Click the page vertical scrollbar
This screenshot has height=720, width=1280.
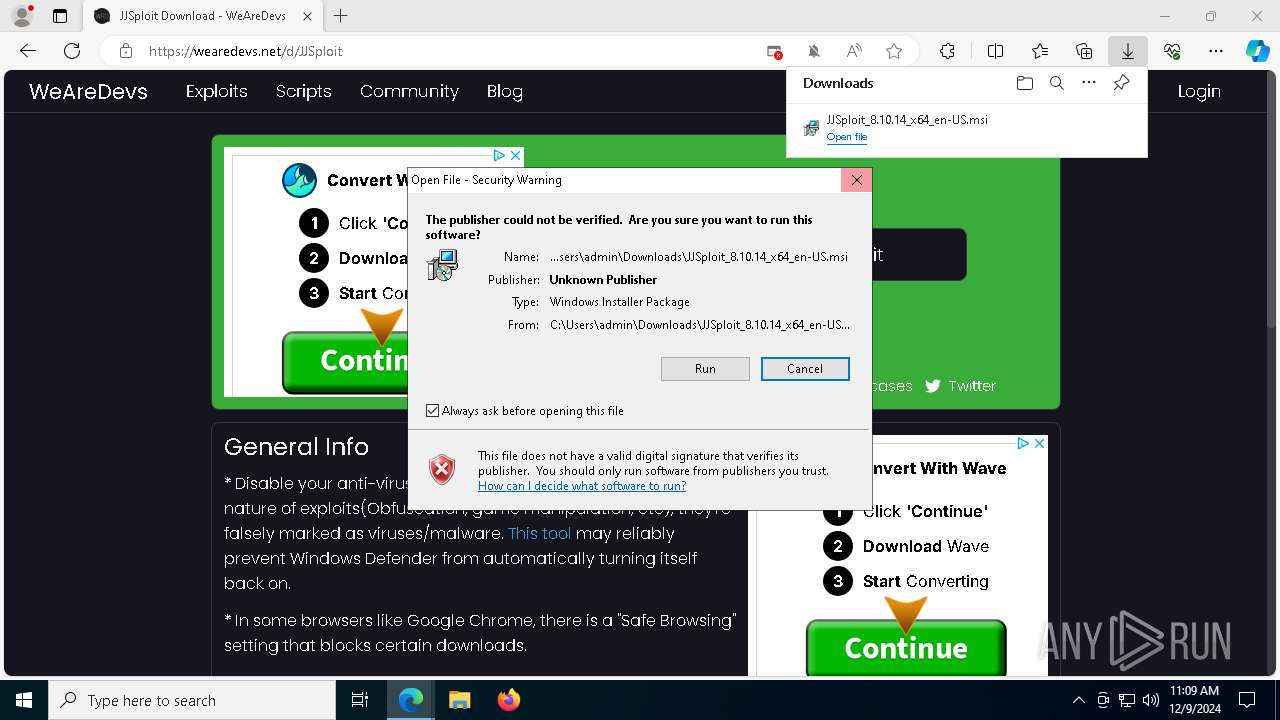(x=1272, y=198)
